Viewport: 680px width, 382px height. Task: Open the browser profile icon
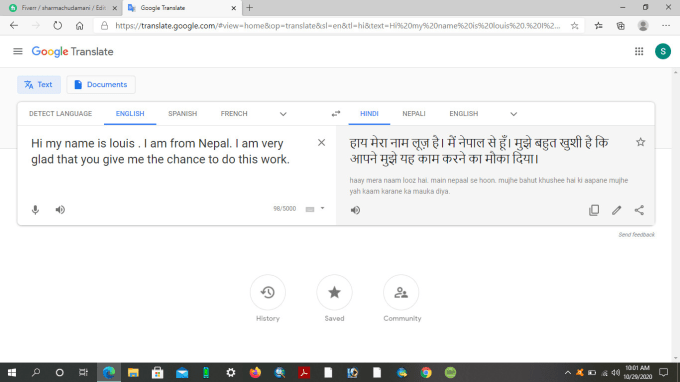pos(643,26)
